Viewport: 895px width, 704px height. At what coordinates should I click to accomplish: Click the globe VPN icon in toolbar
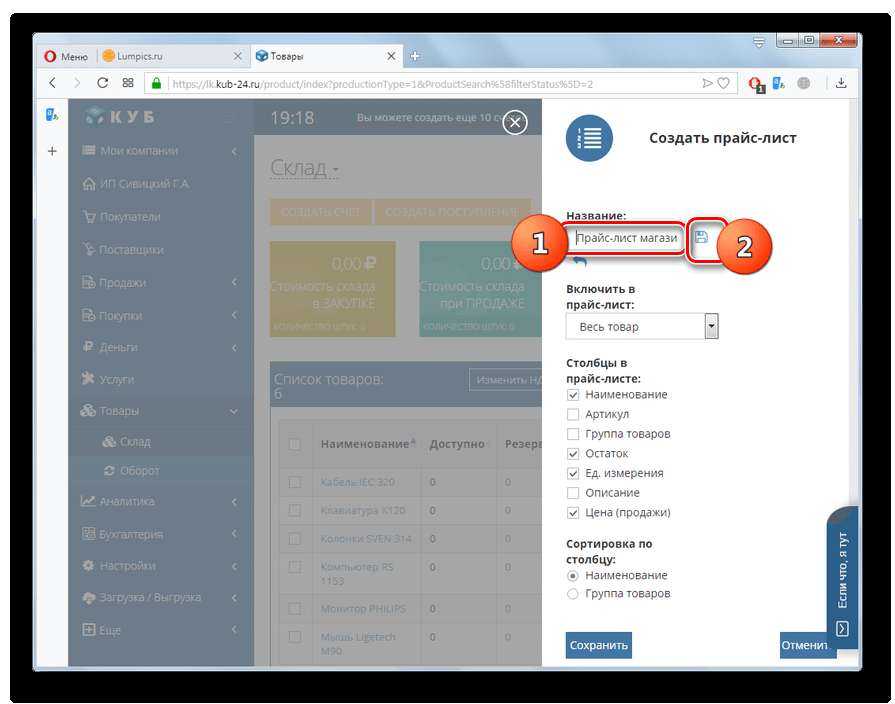(x=804, y=83)
